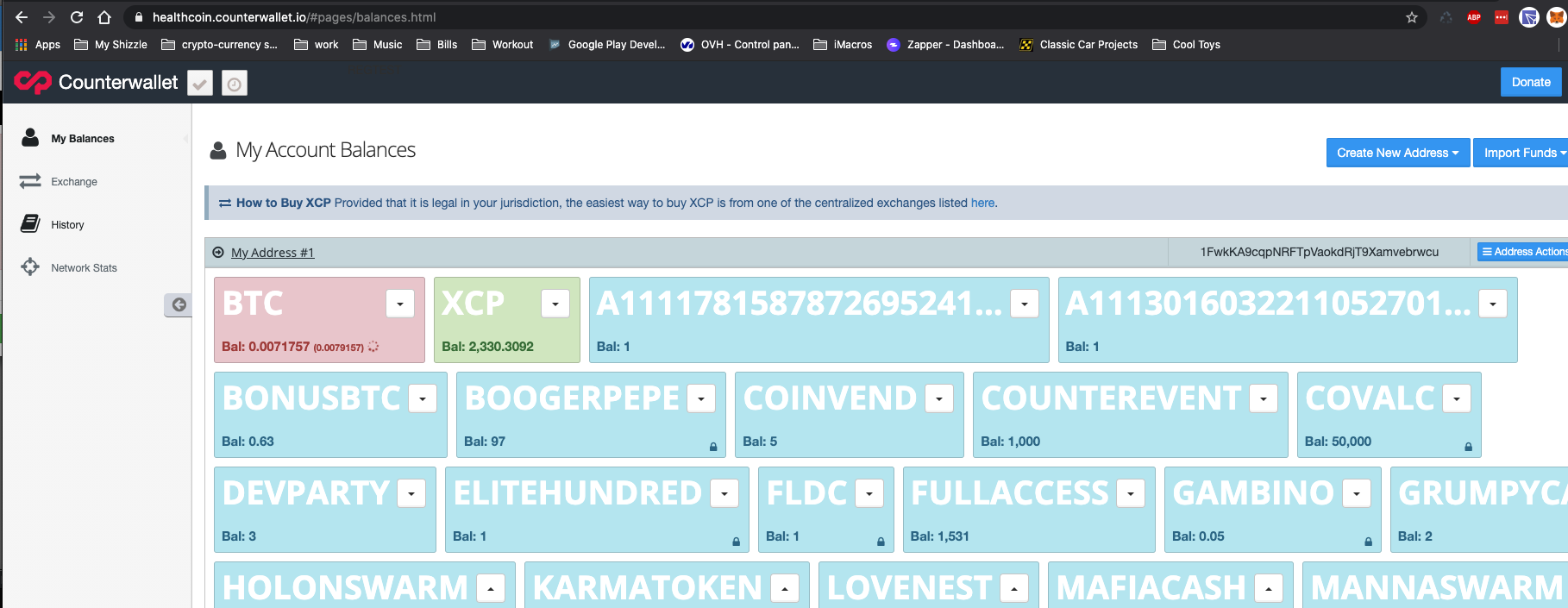1568x608 pixels.
Task: Open the MetaMask fox extension
Action: click(1557, 17)
